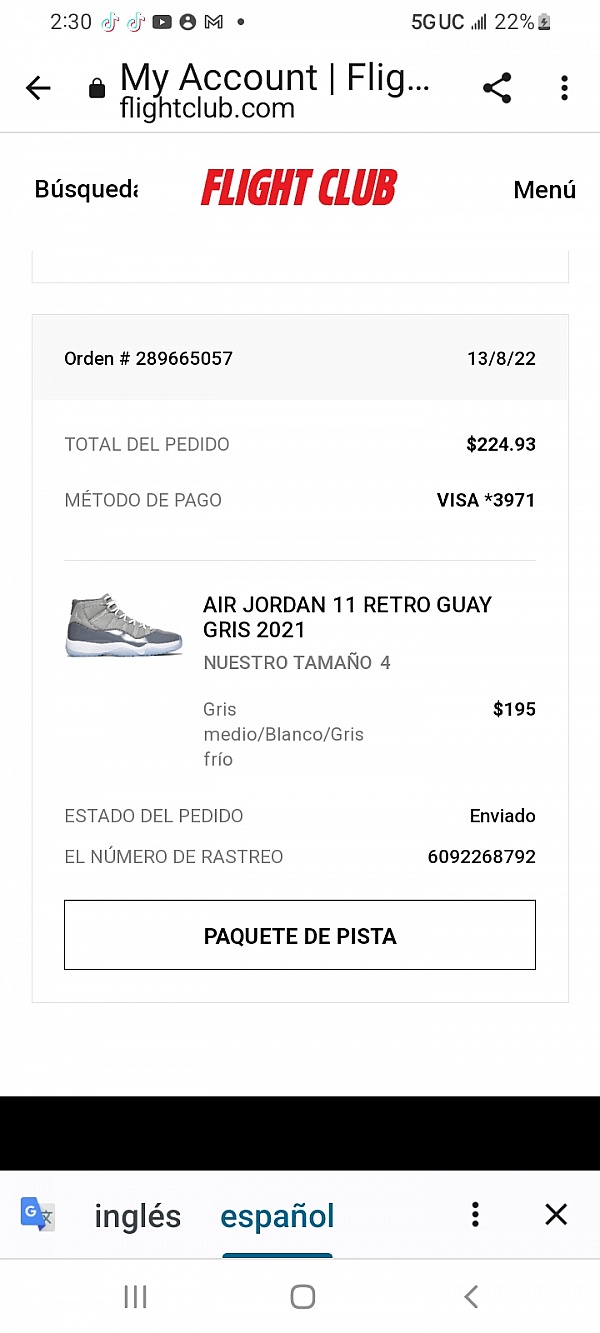
Task: Open the AIR JORDAN 11 RETRO product title
Action: tap(347, 617)
